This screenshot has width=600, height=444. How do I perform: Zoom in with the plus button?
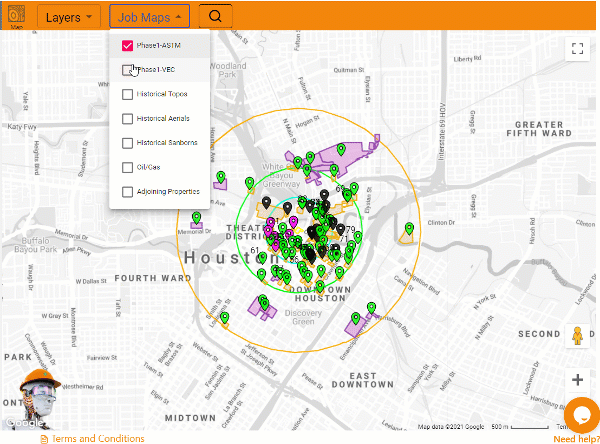(x=577, y=380)
